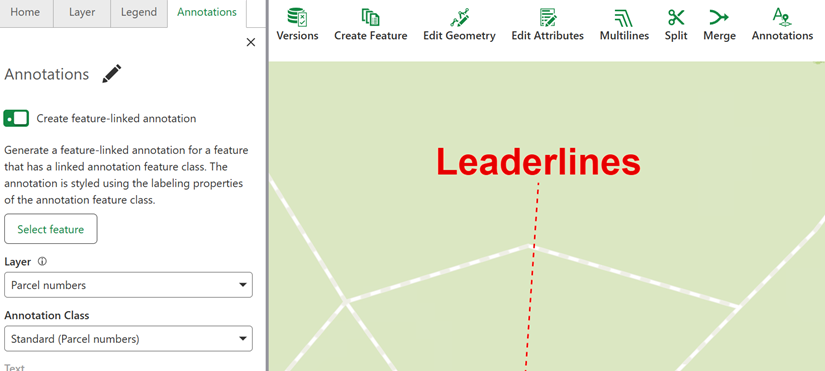This screenshot has height=371, width=825.
Task: Show the Layer info tooltip icon
Action: pos(42,262)
